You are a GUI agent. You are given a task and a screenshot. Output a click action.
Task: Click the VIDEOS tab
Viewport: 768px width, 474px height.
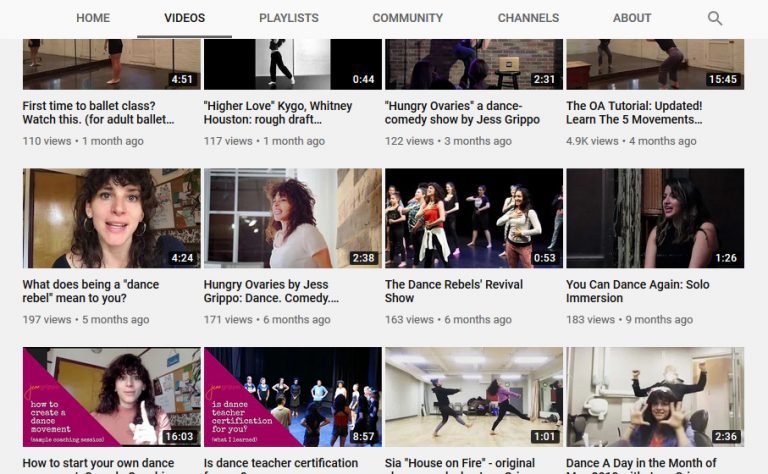185,18
